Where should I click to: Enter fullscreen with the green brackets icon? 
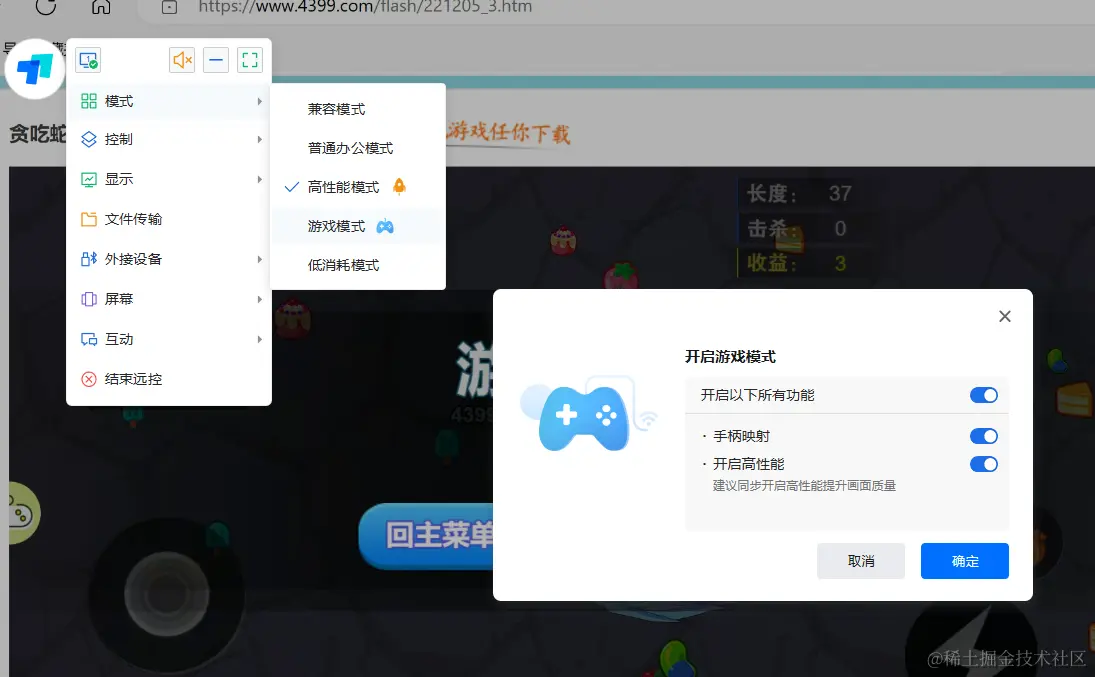click(249, 60)
